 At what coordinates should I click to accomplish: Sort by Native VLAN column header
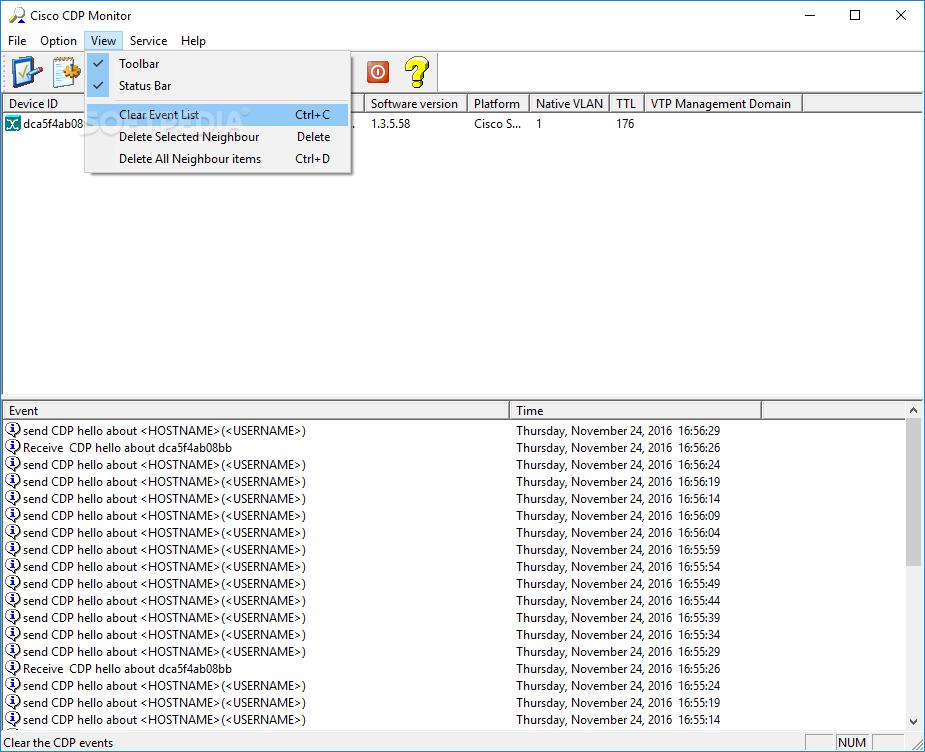[x=569, y=104]
